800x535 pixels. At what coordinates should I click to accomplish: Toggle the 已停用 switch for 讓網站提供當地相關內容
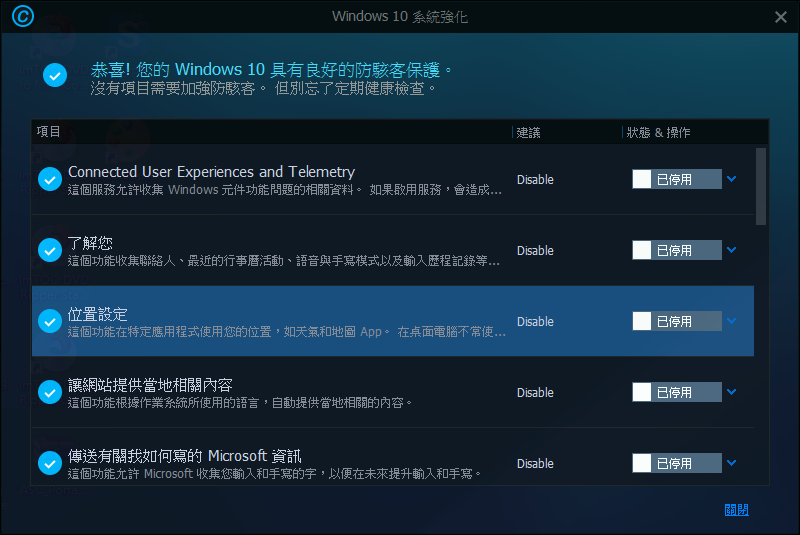(x=676, y=392)
